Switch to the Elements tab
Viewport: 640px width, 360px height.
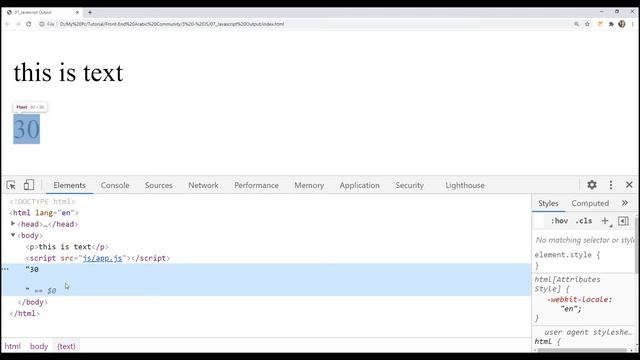click(69, 185)
